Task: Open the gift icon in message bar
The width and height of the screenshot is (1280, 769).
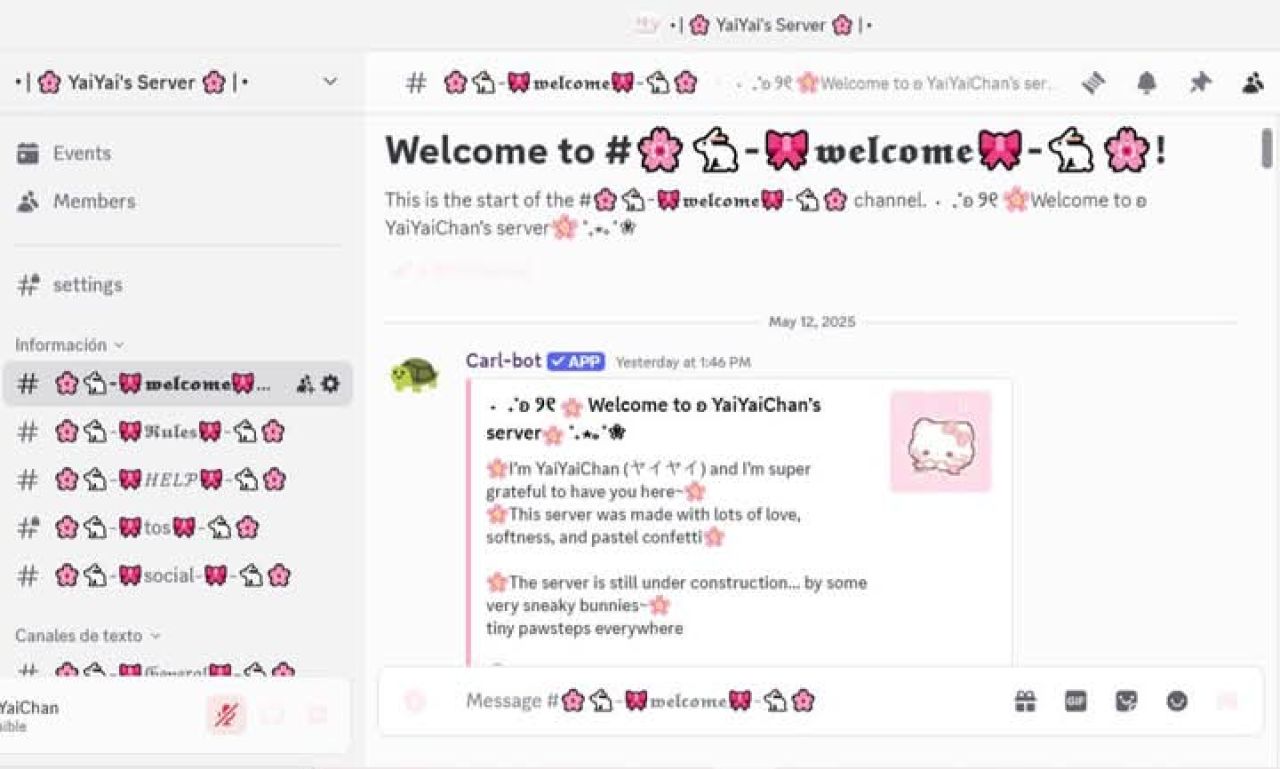Action: click(1025, 701)
